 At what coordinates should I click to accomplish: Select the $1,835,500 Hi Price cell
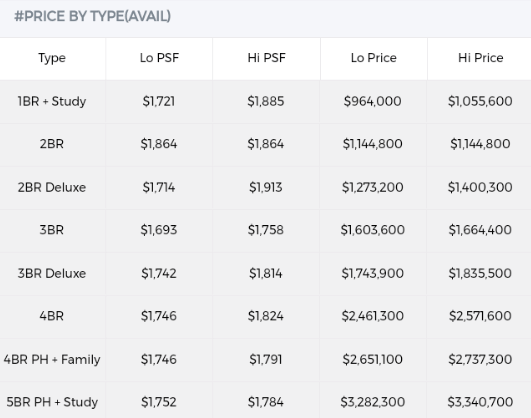(480, 273)
